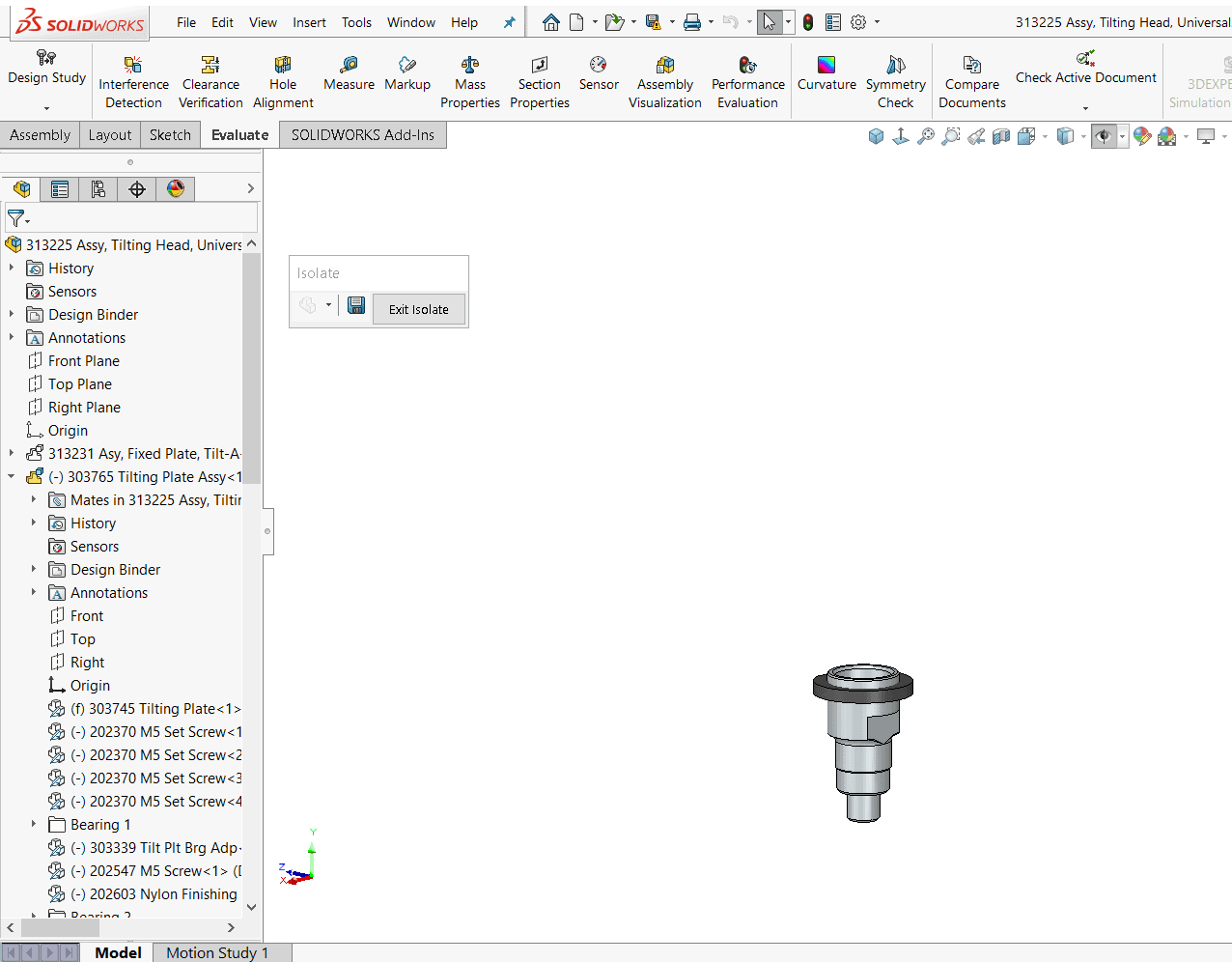Click the Print icon

692,22
